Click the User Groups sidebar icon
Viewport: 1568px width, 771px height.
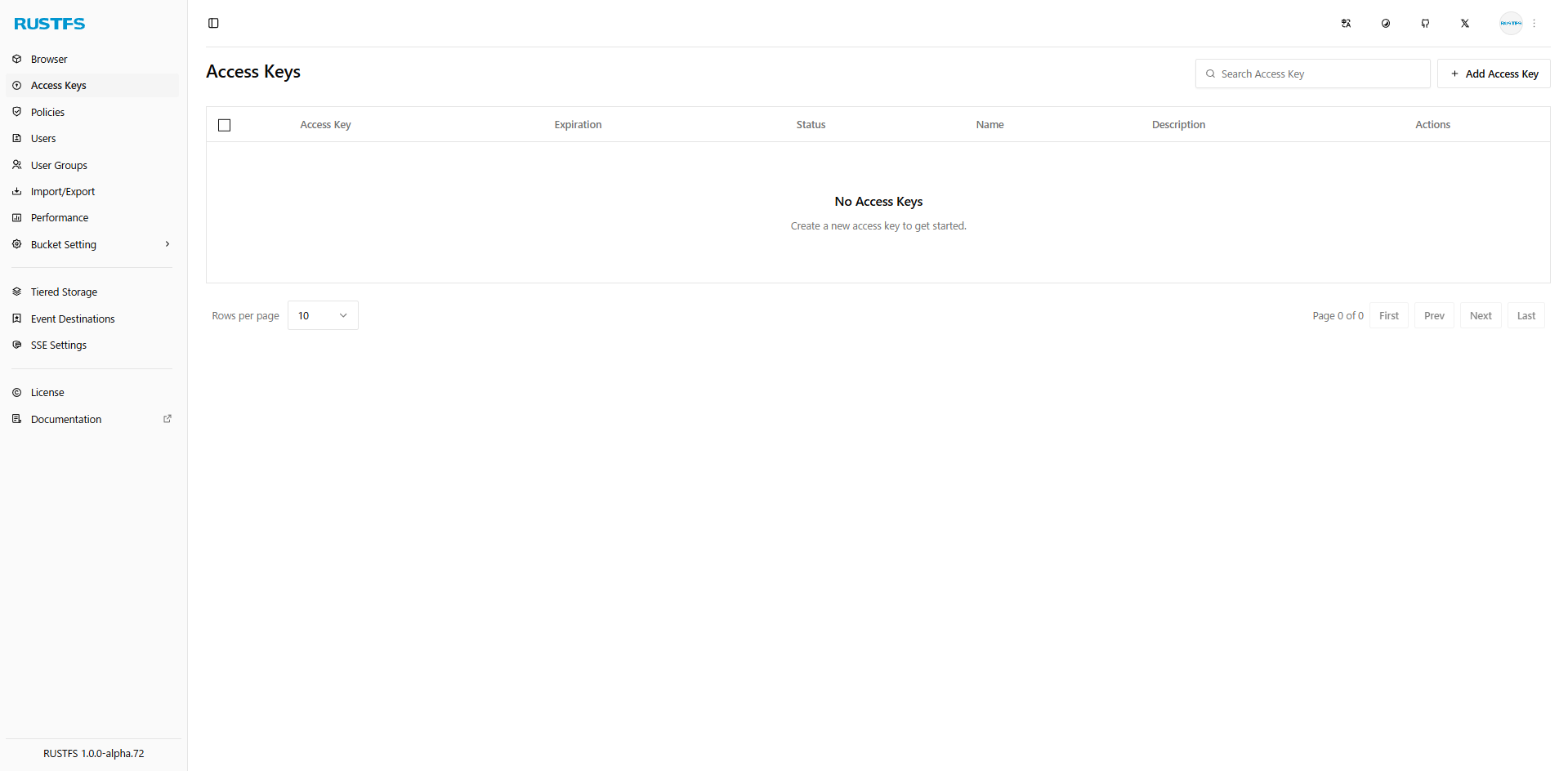[x=16, y=165]
